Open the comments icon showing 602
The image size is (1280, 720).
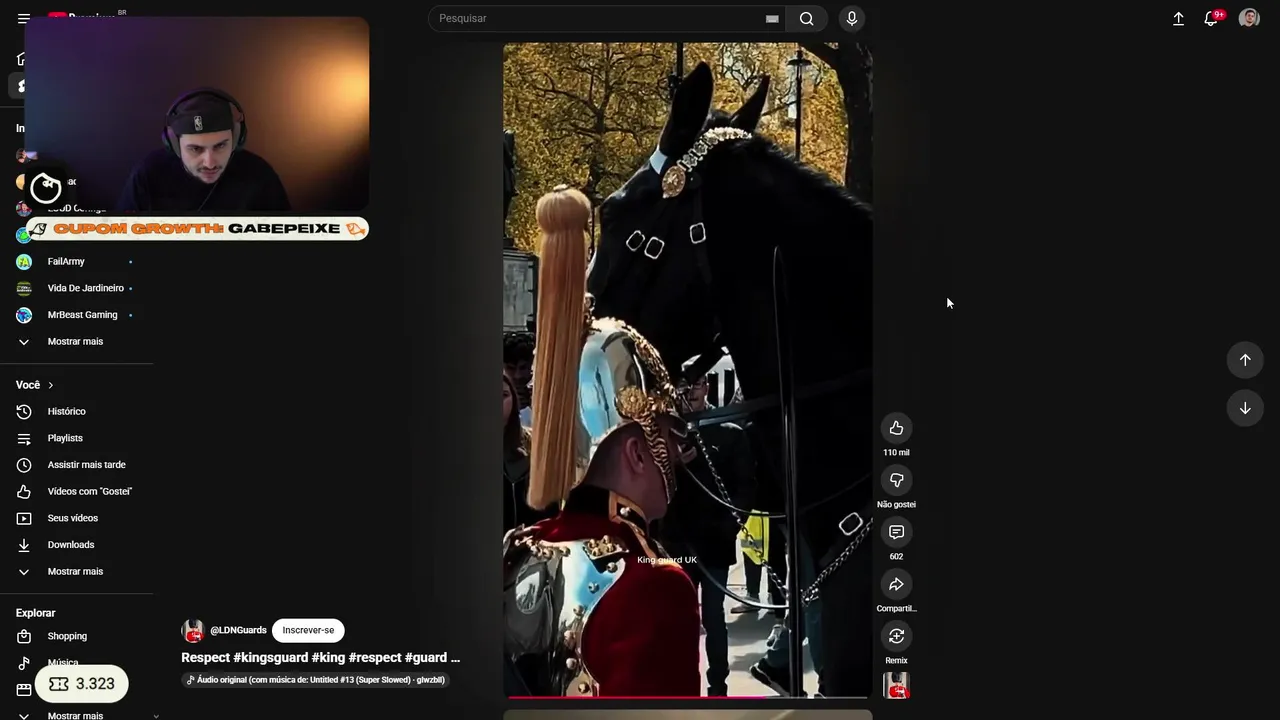coord(896,532)
